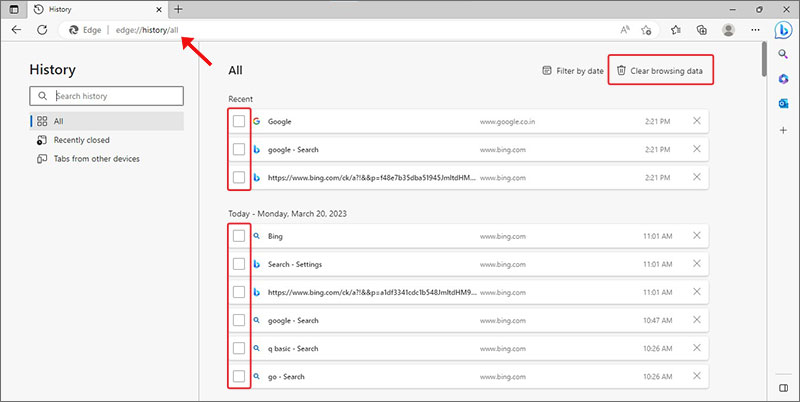The image size is (800, 402).
Task: Refresh the History page
Action: 42,30
